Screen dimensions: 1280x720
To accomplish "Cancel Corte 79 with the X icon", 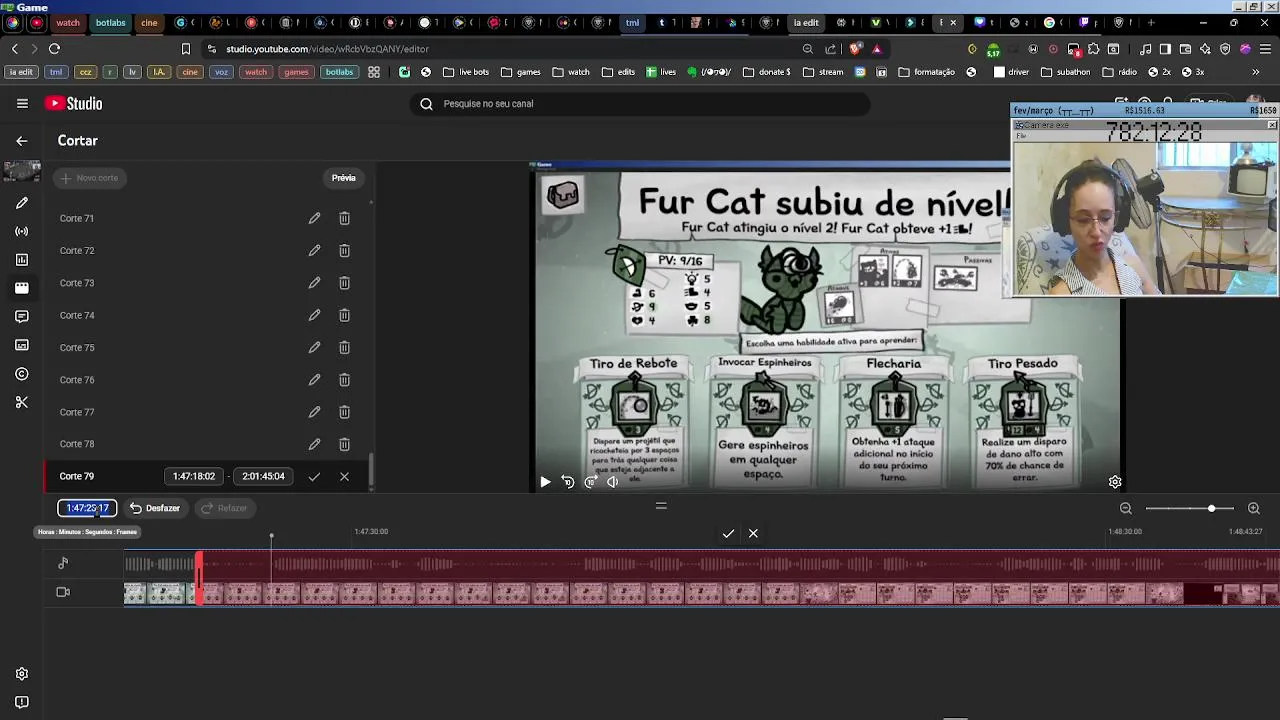I will click(x=344, y=477).
